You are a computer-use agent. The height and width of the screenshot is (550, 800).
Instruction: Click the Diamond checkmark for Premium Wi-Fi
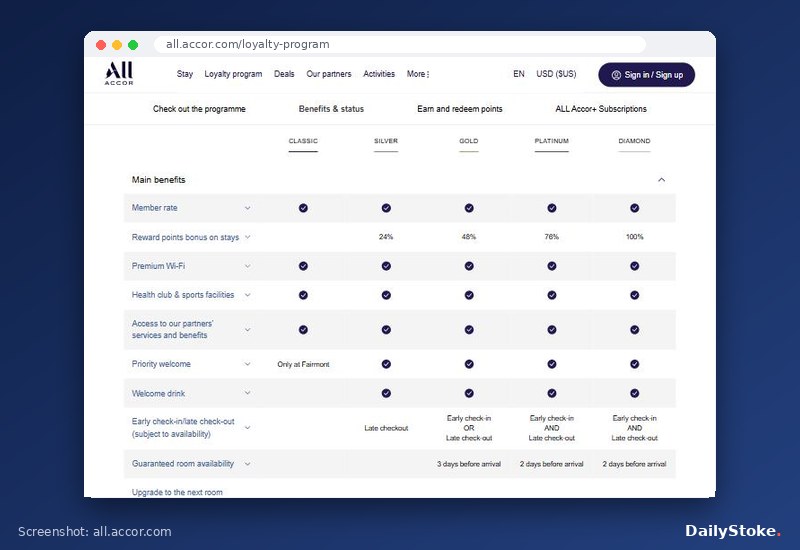pyautogui.click(x=634, y=266)
